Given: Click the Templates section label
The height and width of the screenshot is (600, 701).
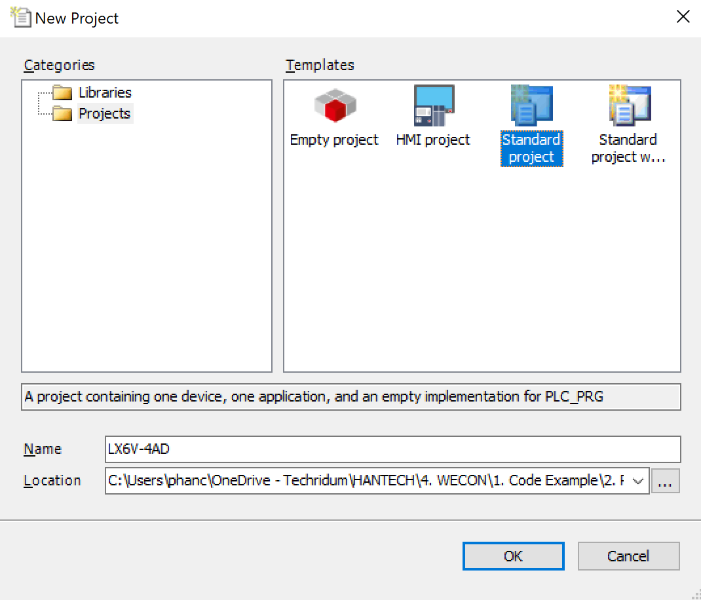Looking at the screenshot, I should pyautogui.click(x=320, y=65).
